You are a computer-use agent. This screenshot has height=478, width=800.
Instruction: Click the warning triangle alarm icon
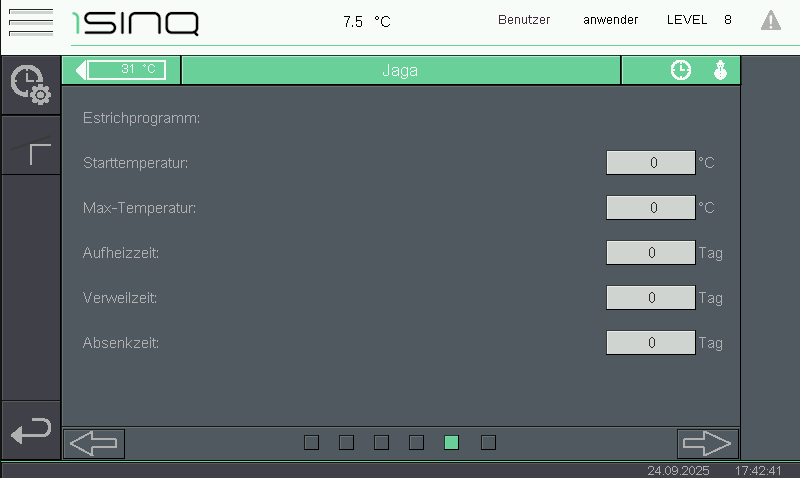pyautogui.click(x=770, y=20)
